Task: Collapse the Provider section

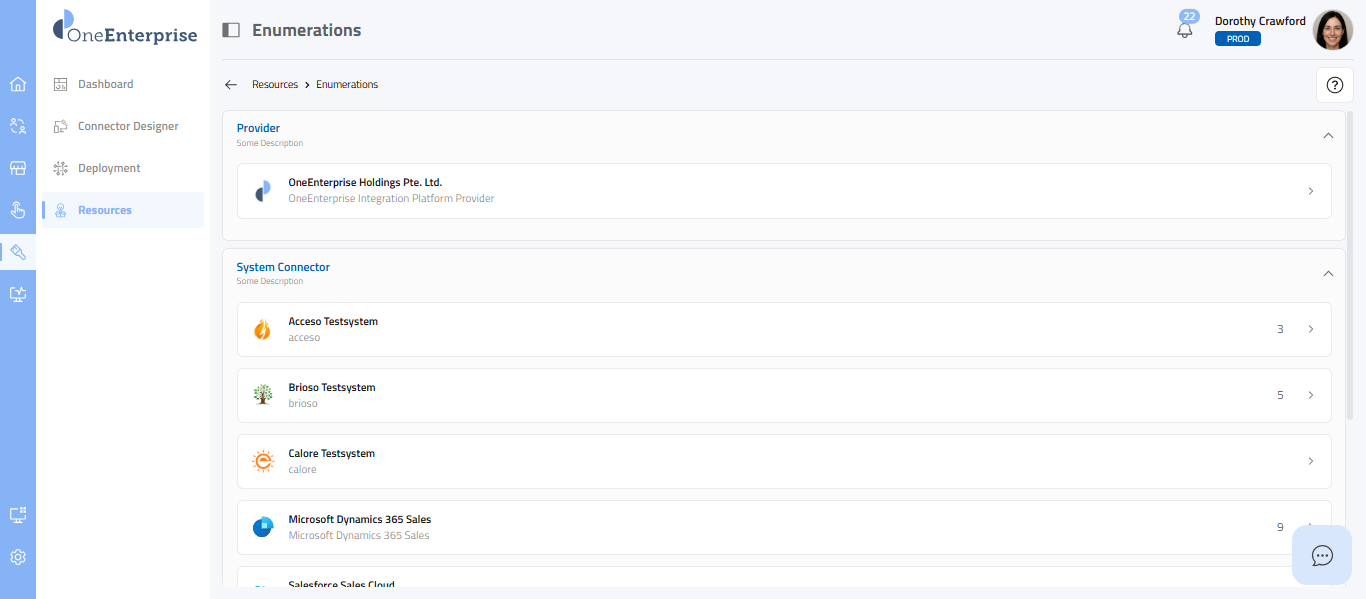Action: [x=1328, y=135]
